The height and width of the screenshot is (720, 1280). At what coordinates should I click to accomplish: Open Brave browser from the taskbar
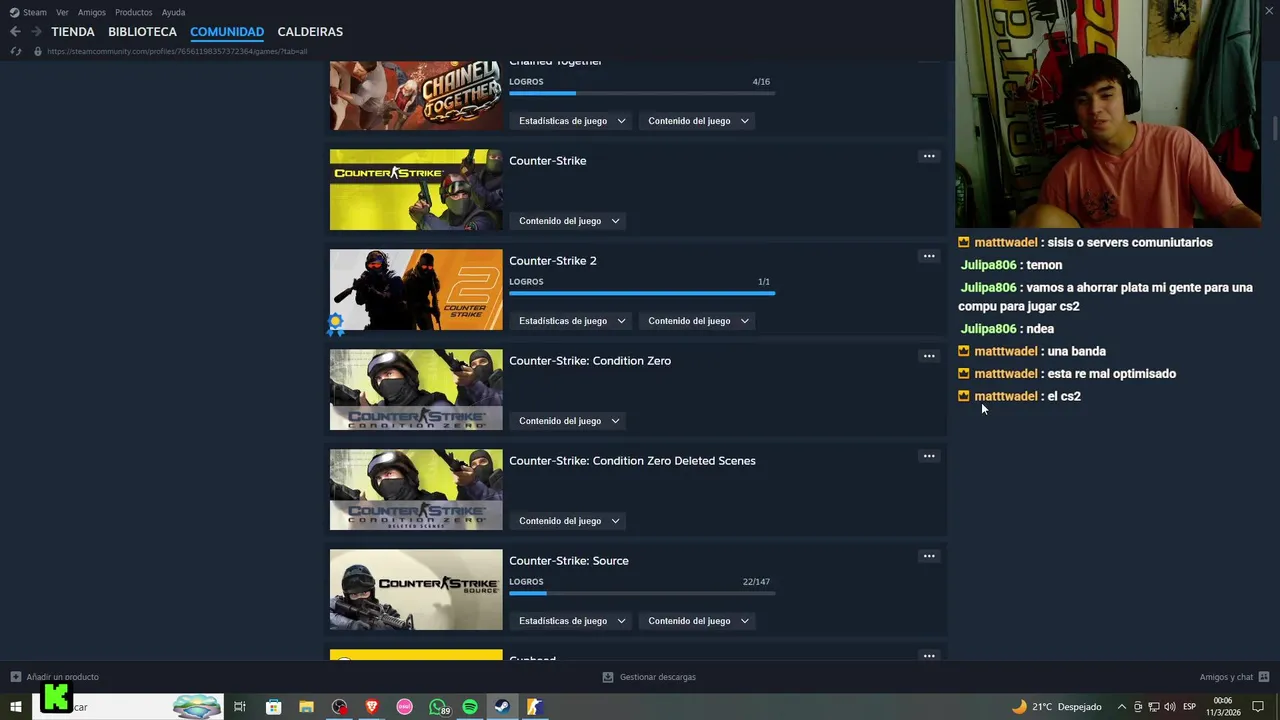point(372,707)
